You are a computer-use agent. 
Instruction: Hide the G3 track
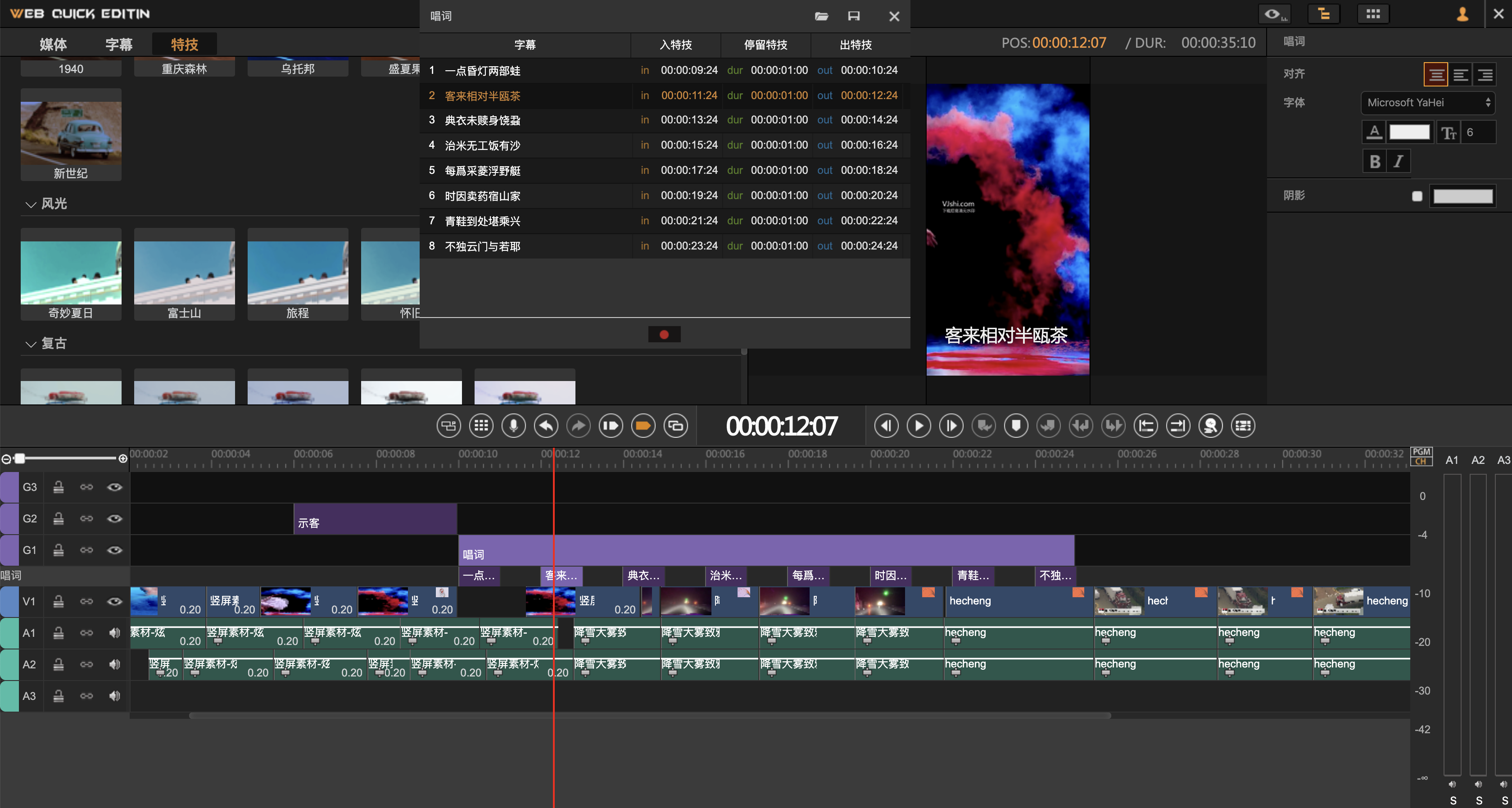114,487
